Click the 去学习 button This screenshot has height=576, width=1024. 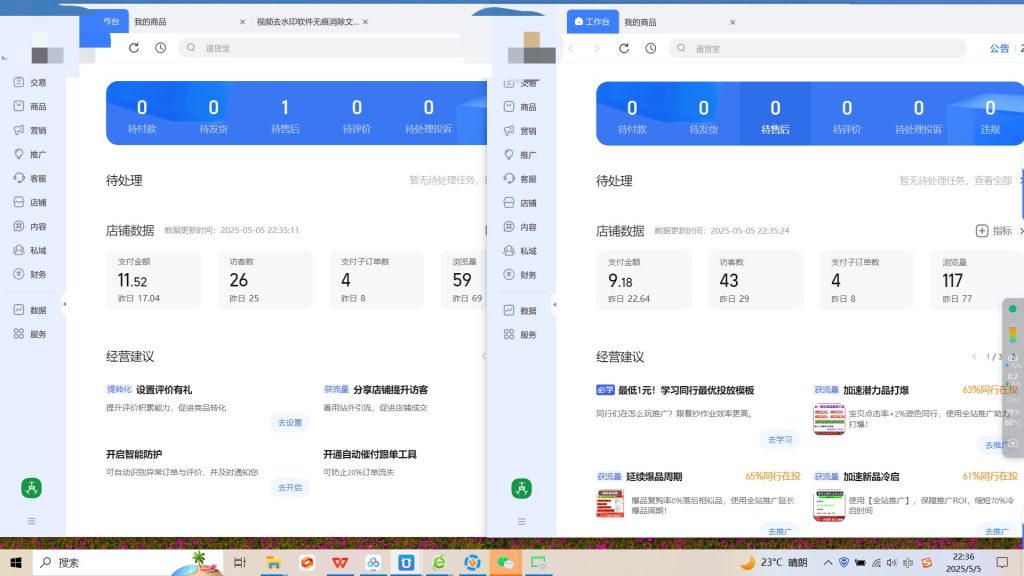coord(780,440)
